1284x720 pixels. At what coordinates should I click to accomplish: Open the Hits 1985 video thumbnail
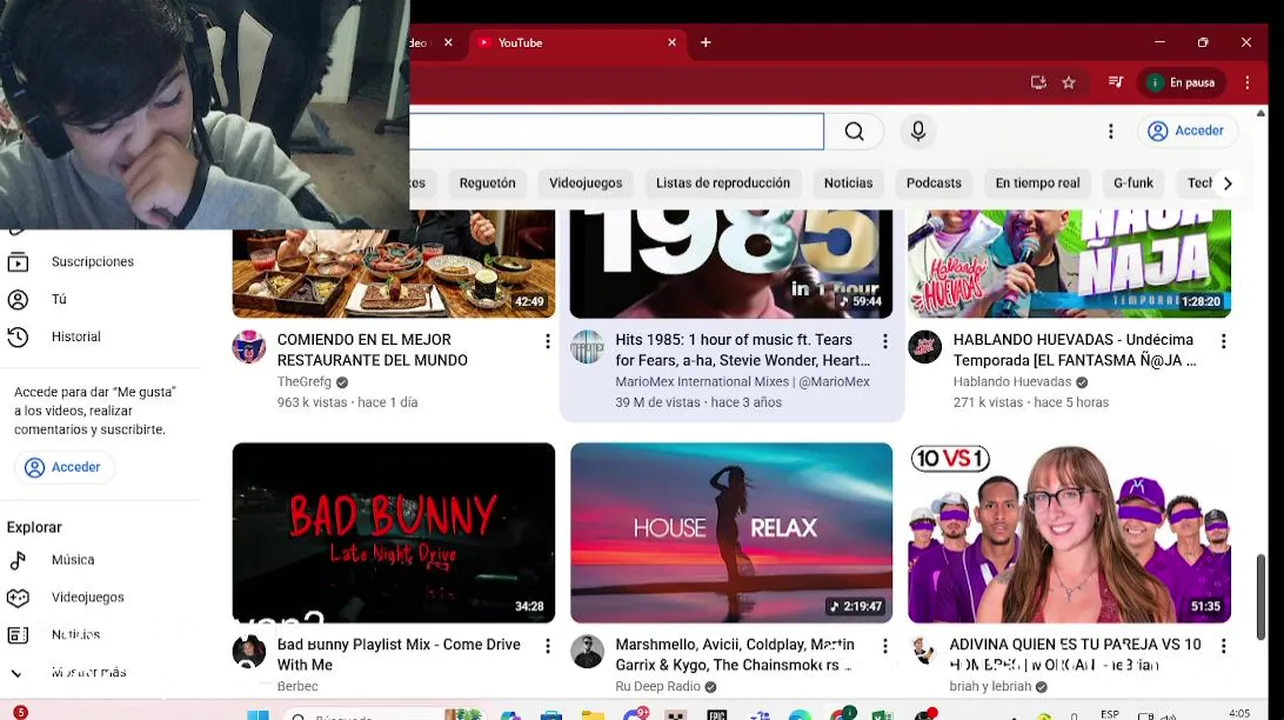pos(731,264)
